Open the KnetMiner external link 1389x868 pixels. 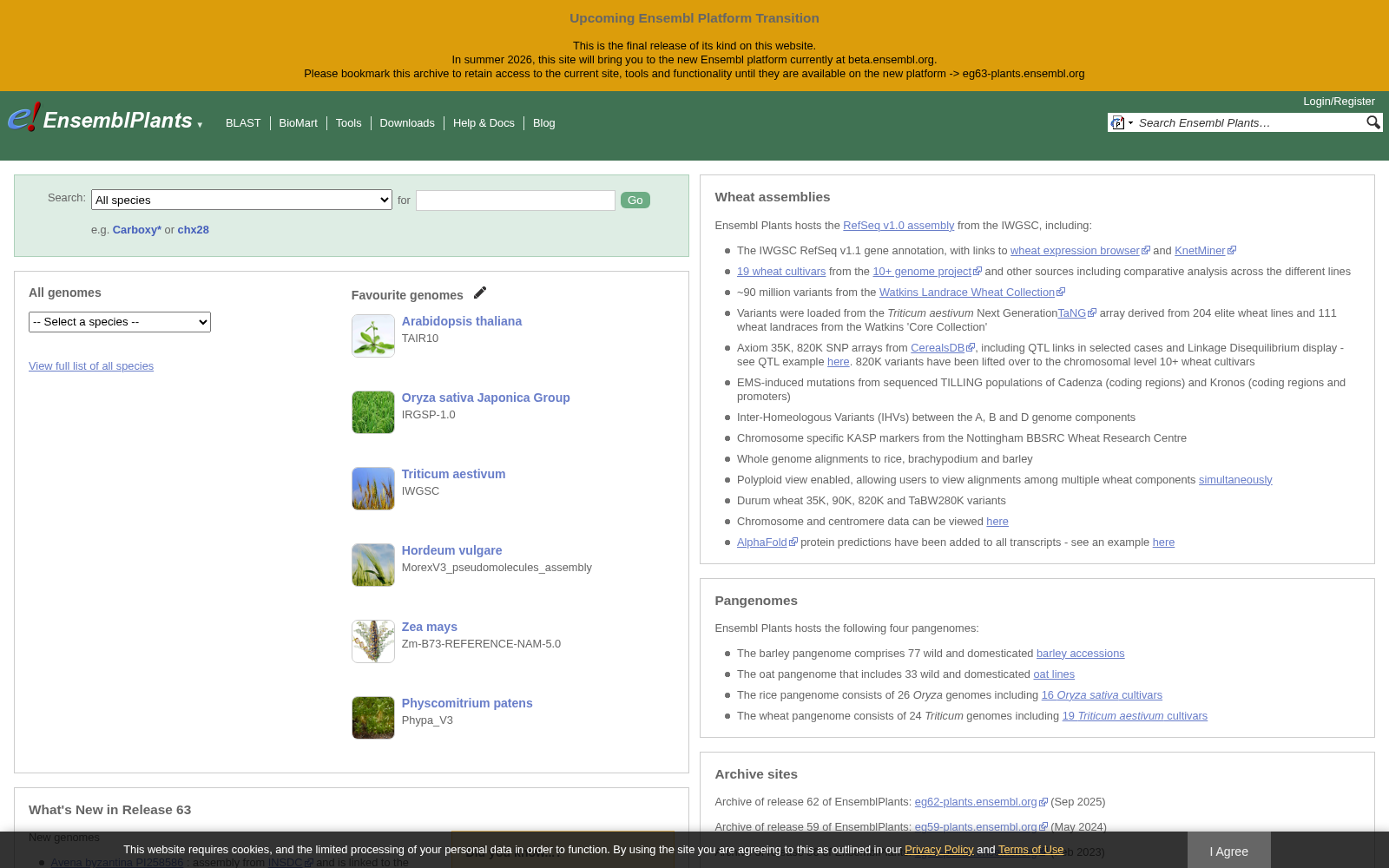[x=1205, y=251]
